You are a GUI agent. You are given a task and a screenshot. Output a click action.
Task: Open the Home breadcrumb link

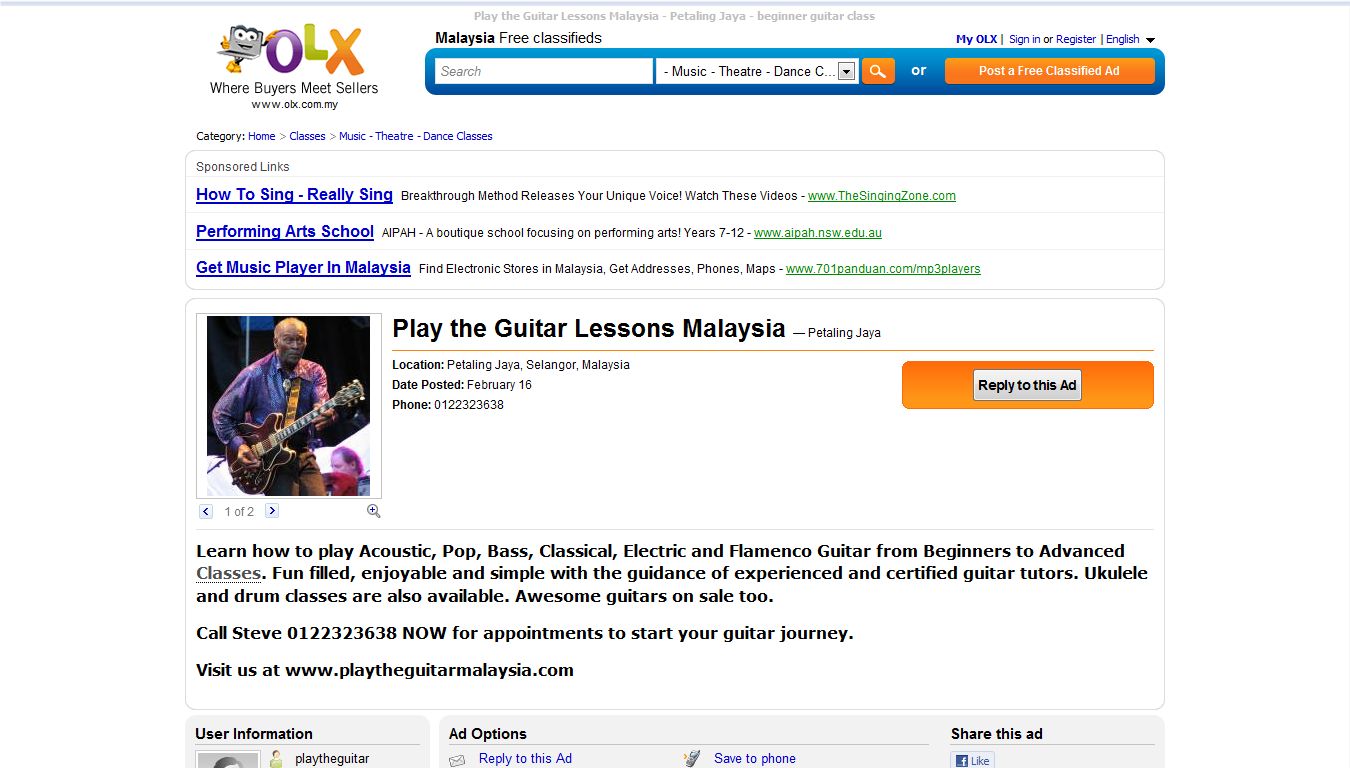tap(261, 136)
